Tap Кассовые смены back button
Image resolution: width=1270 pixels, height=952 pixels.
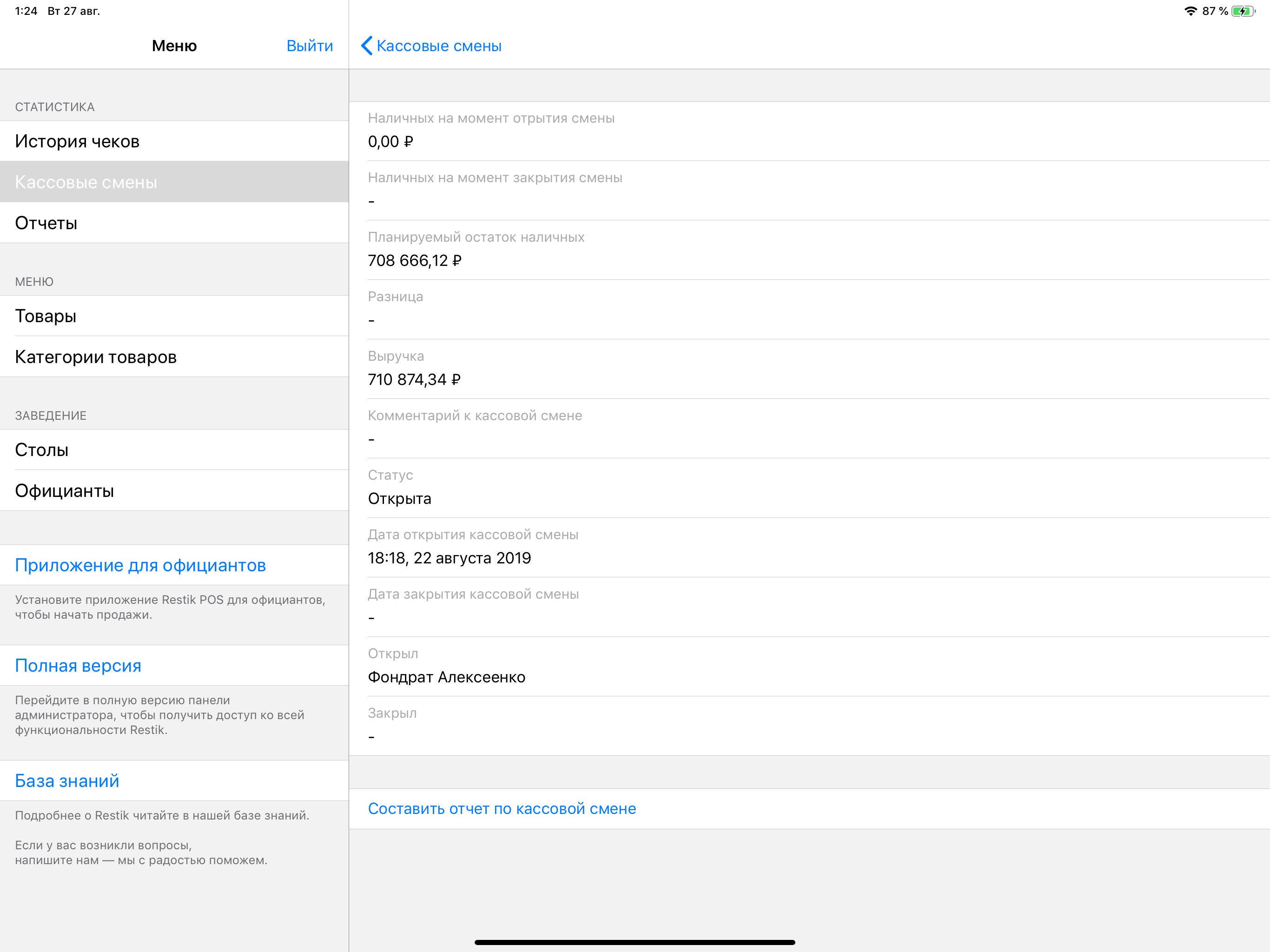tap(439, 46)
